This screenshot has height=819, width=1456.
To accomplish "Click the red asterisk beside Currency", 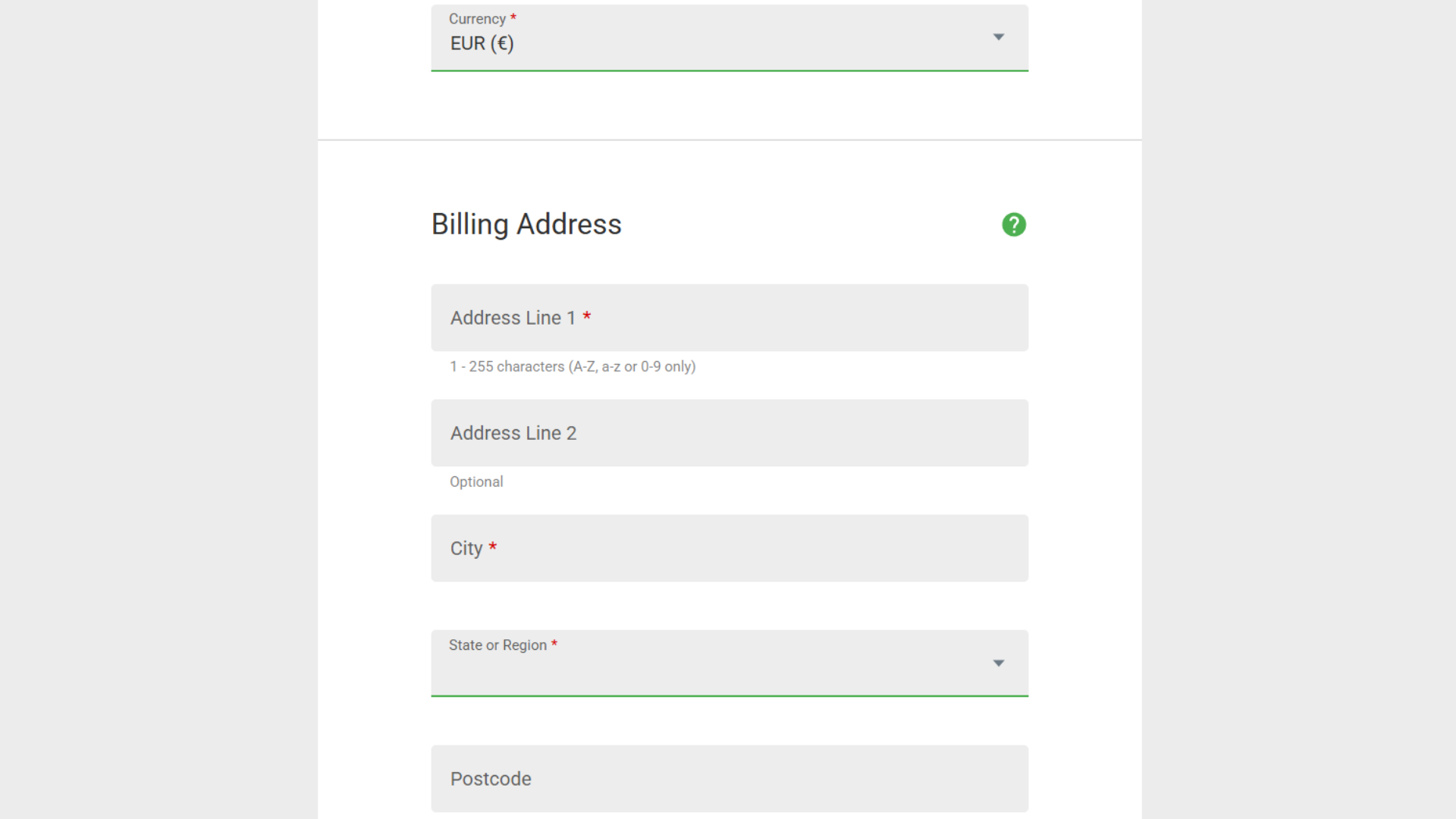I will tap(513, 17).
